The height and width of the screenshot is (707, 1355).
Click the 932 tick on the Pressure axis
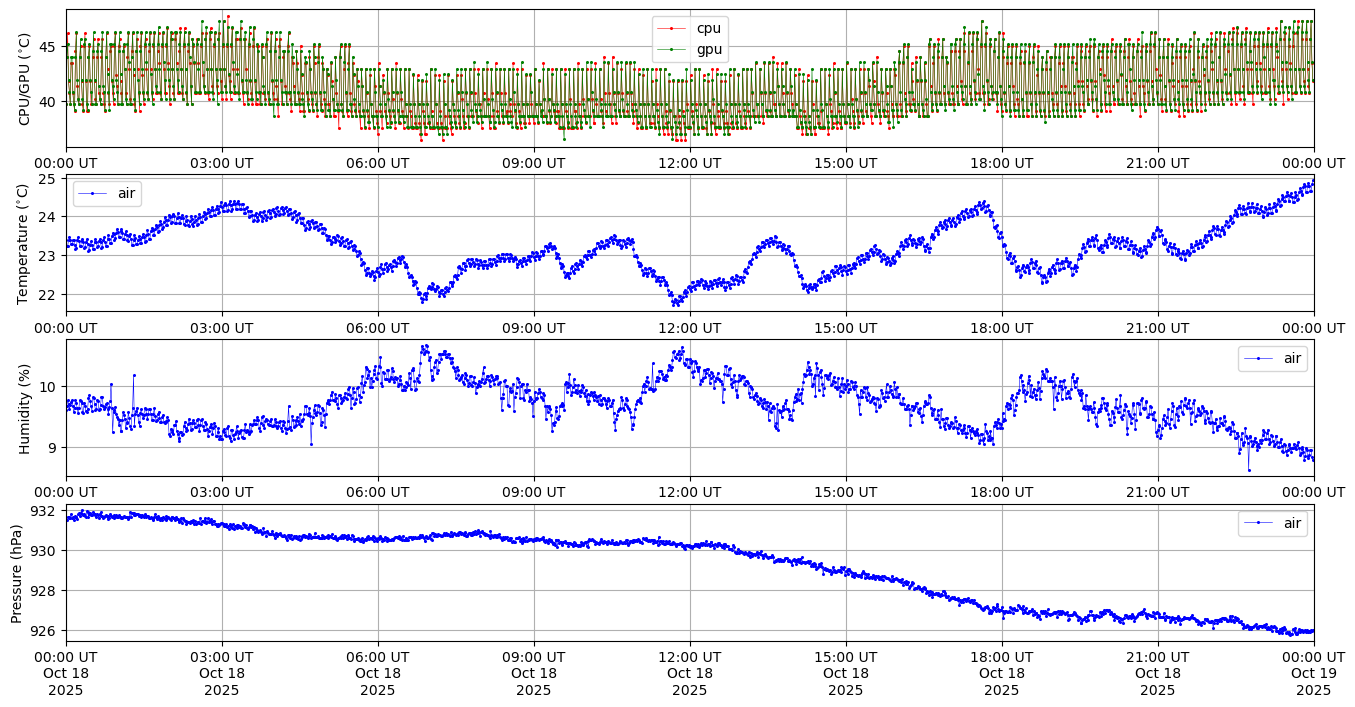tap(46, 511)
